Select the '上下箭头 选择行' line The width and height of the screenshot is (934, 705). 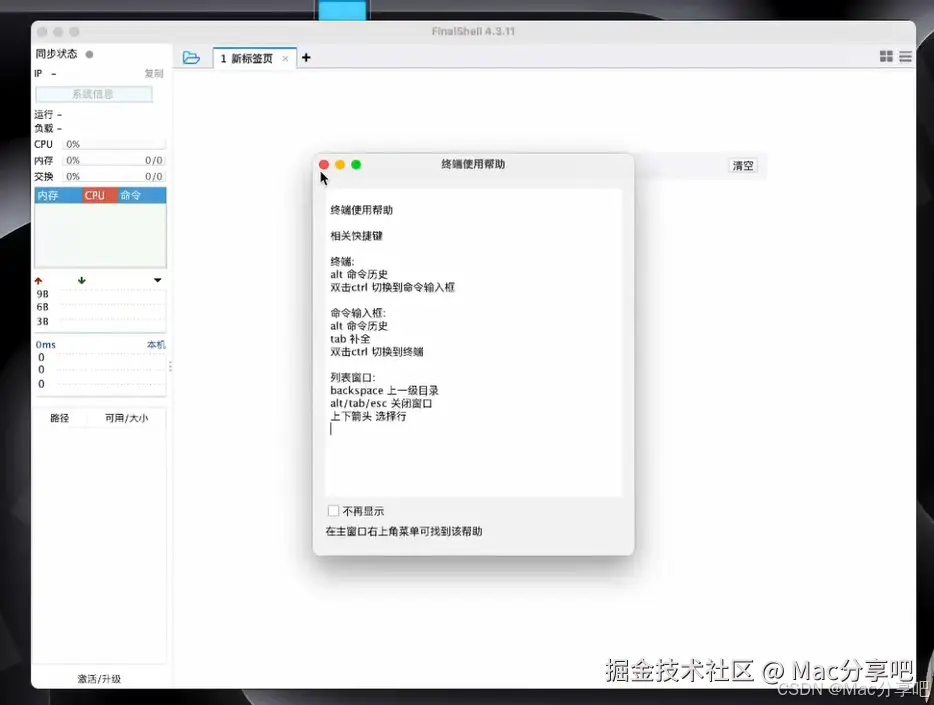point(368,416)
